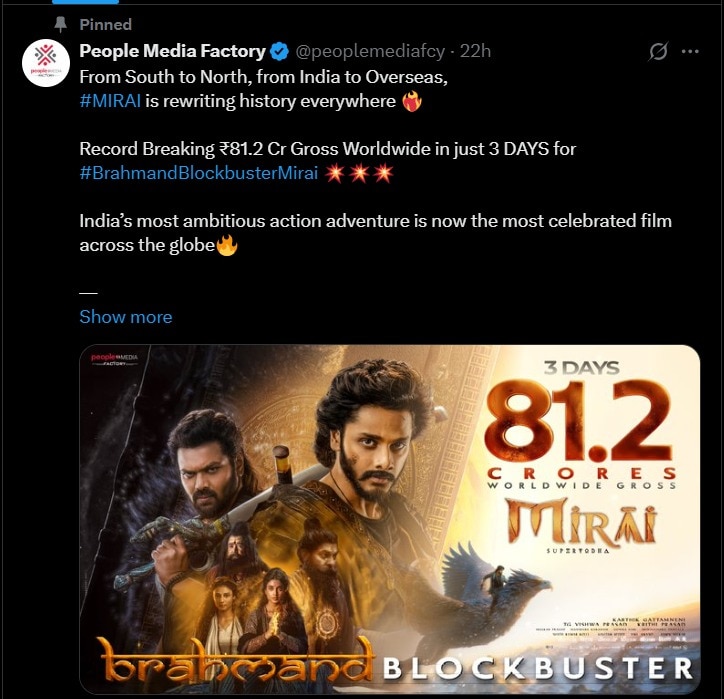The height and width of the screenshot is (699, 724).
Task: Open the People Media Factory profile avatar
Action: coord(46,63)
